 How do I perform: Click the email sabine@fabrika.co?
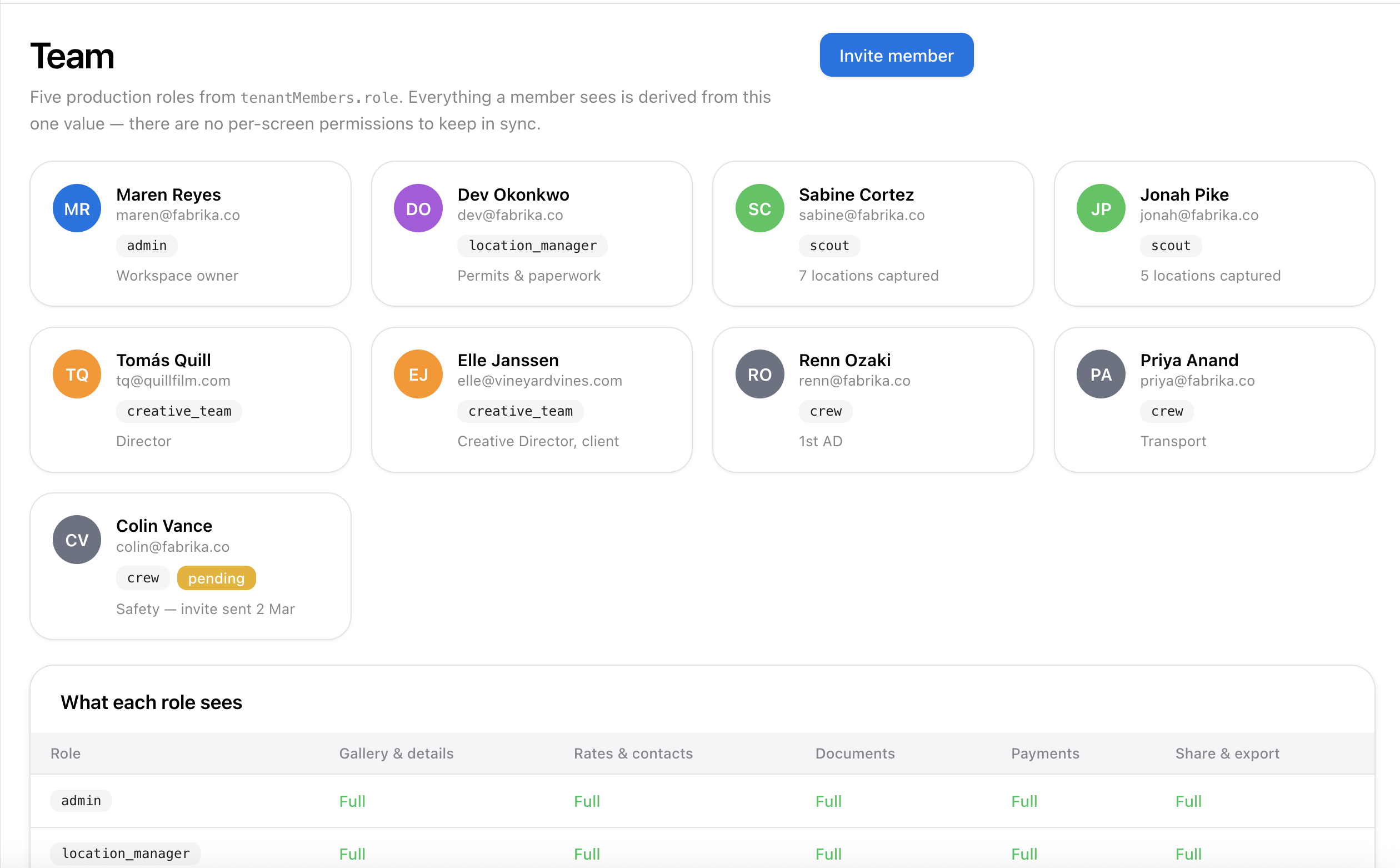pos(861,215)
